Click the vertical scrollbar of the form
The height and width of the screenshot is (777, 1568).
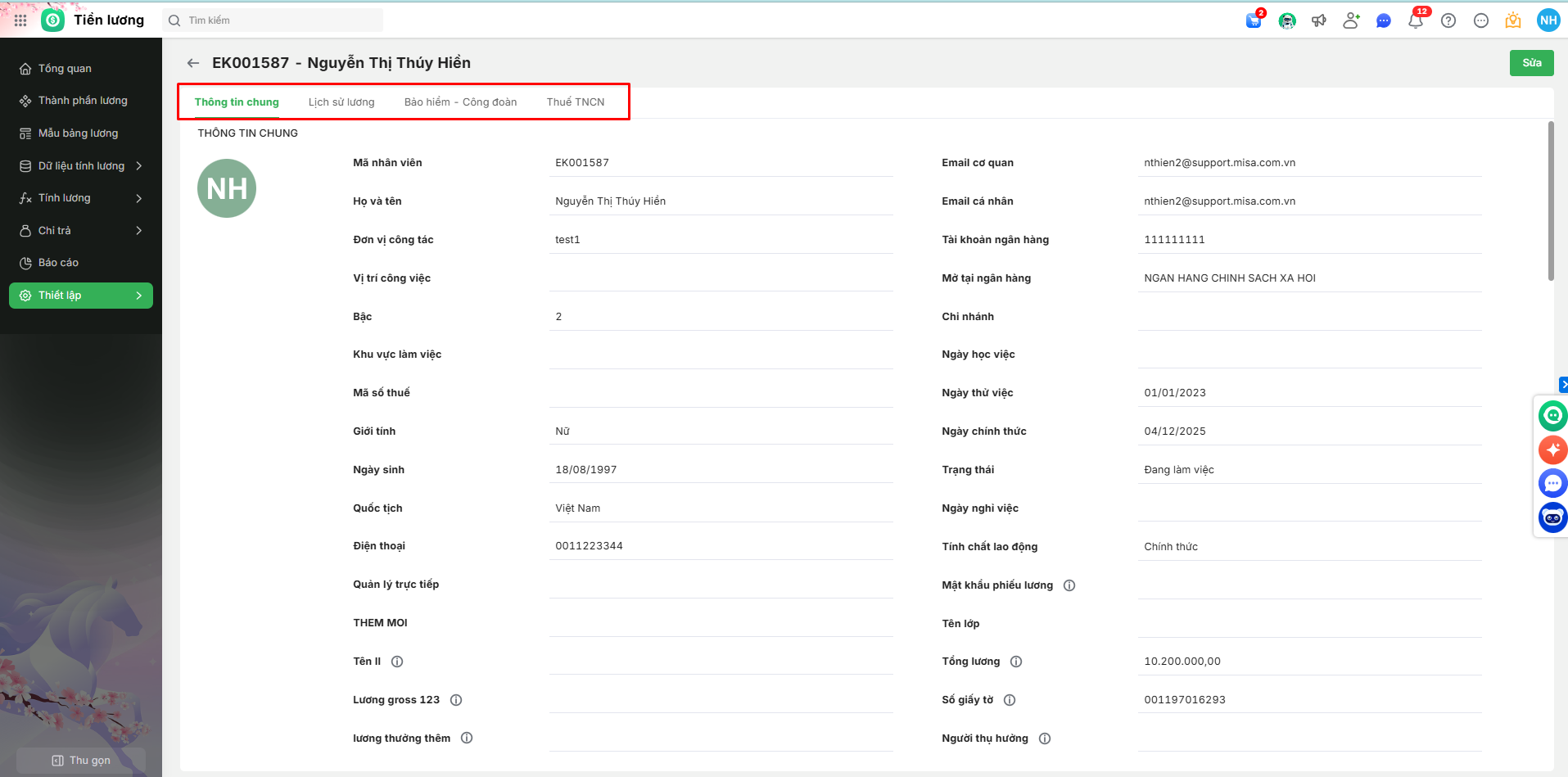click(1551, 201)
